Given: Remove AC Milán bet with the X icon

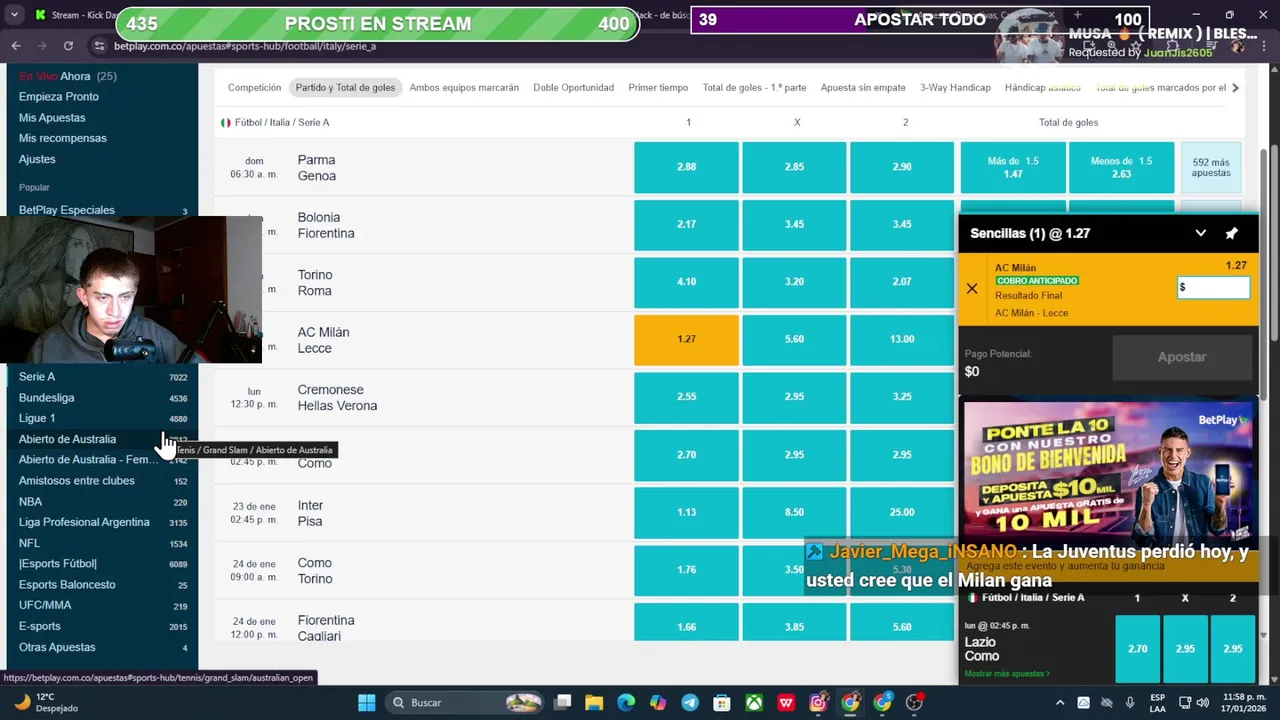Looking at the screenshot, I should point(972,289).
